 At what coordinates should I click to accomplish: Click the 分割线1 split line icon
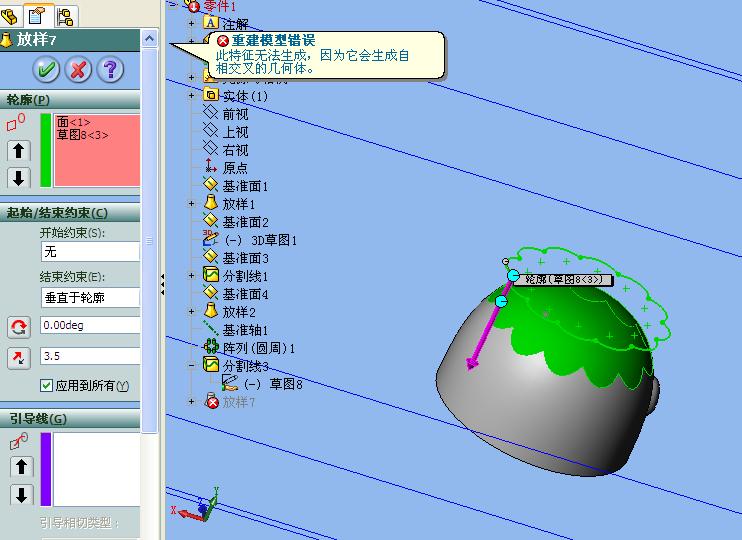tap(211, 274)
